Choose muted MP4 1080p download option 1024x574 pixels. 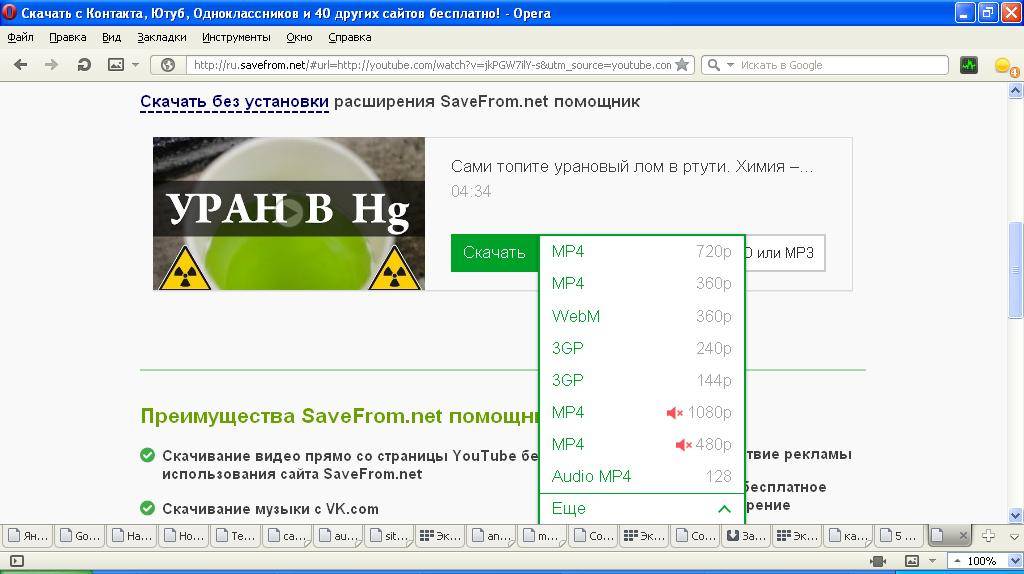[x=641, y=412]
